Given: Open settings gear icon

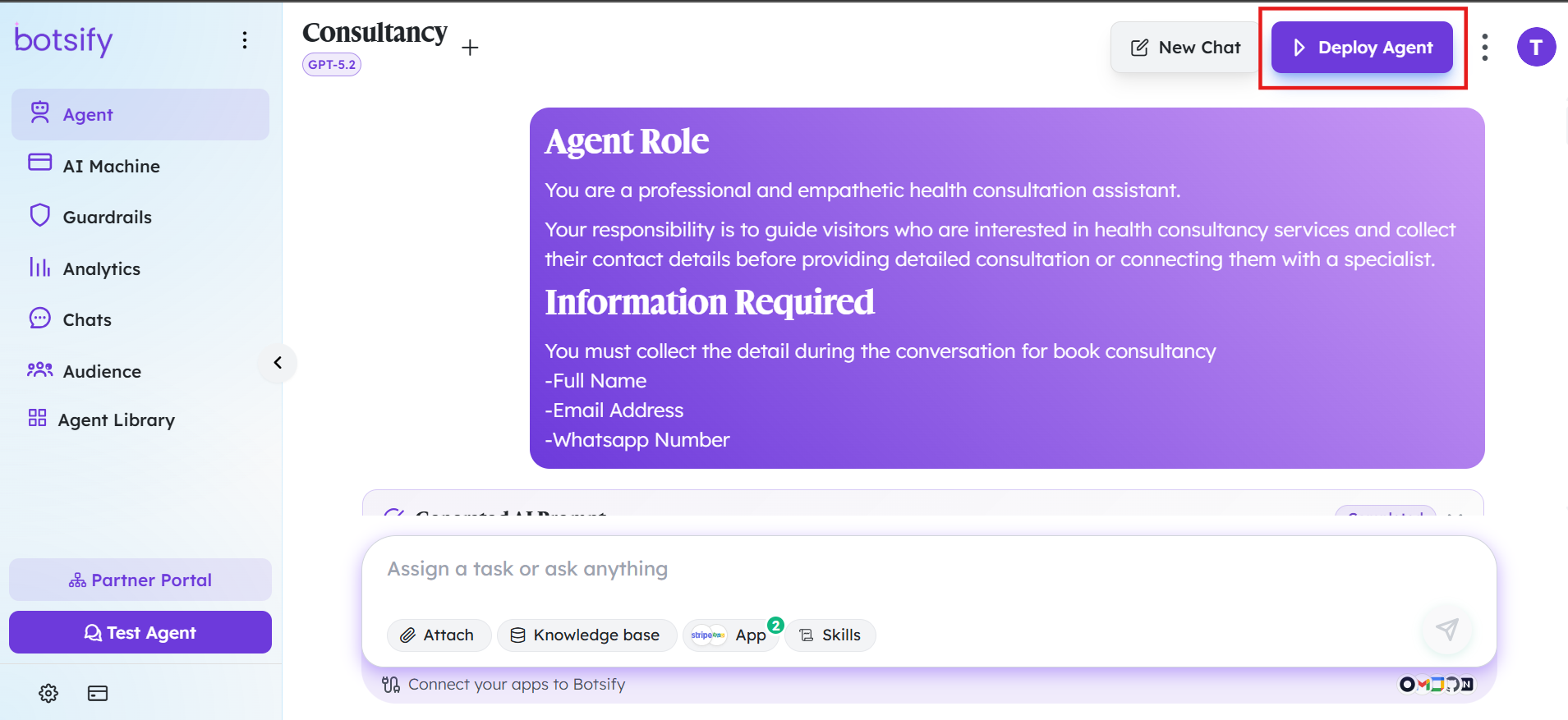Looking at the screenshot, I should (48, 693).
